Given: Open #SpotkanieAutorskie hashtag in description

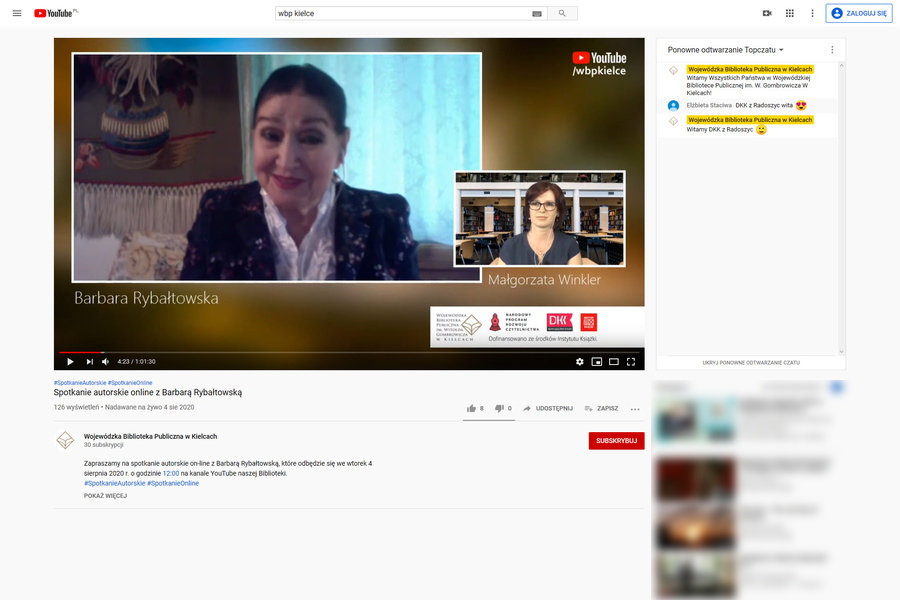Looking at the screenshot, I should [x=115, y=483].
